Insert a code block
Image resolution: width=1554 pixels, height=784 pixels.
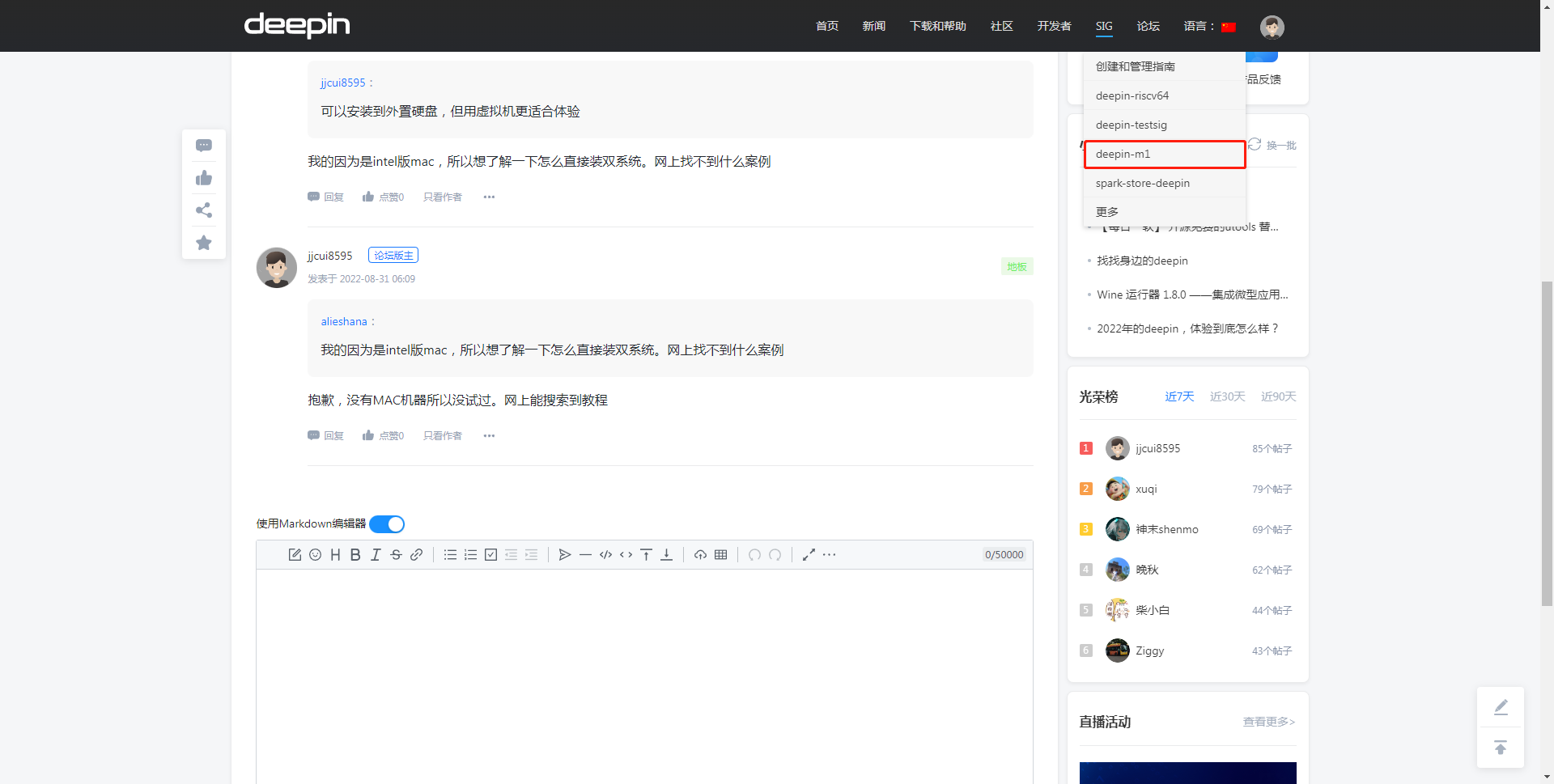coord(605,554)
